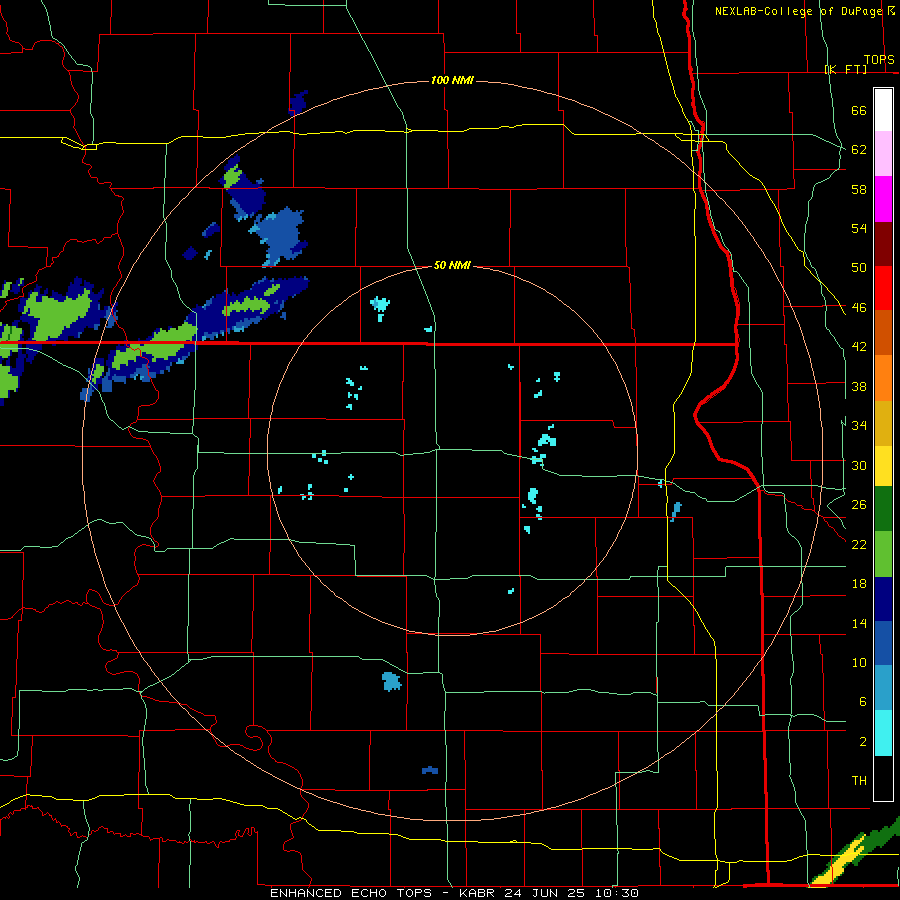This screenshot has height=900, width=900.
Task: Click the TOPS legend title
Action: point(879,60)
